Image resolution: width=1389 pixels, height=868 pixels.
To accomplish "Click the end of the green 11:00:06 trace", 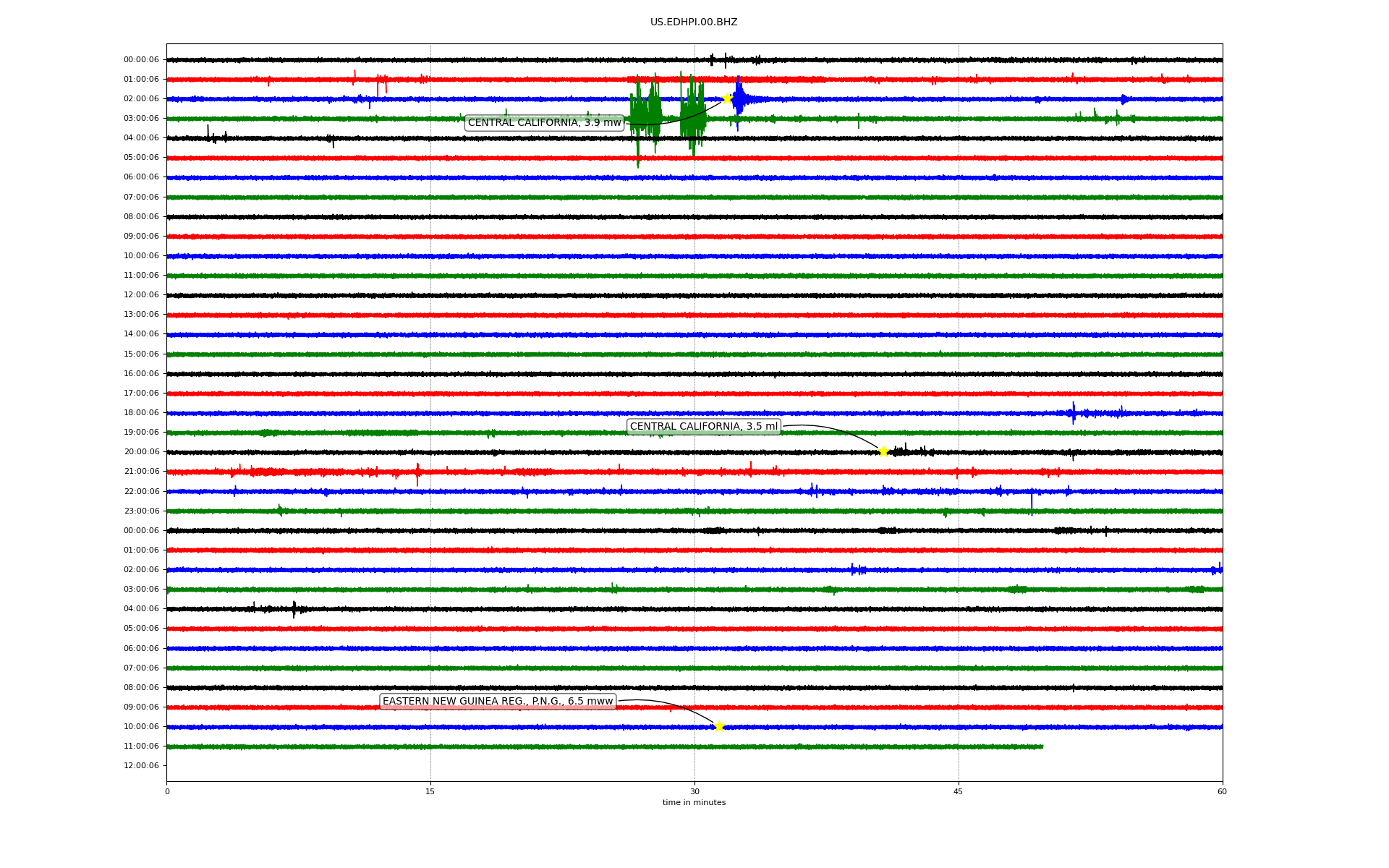I will click(1042, 746).
